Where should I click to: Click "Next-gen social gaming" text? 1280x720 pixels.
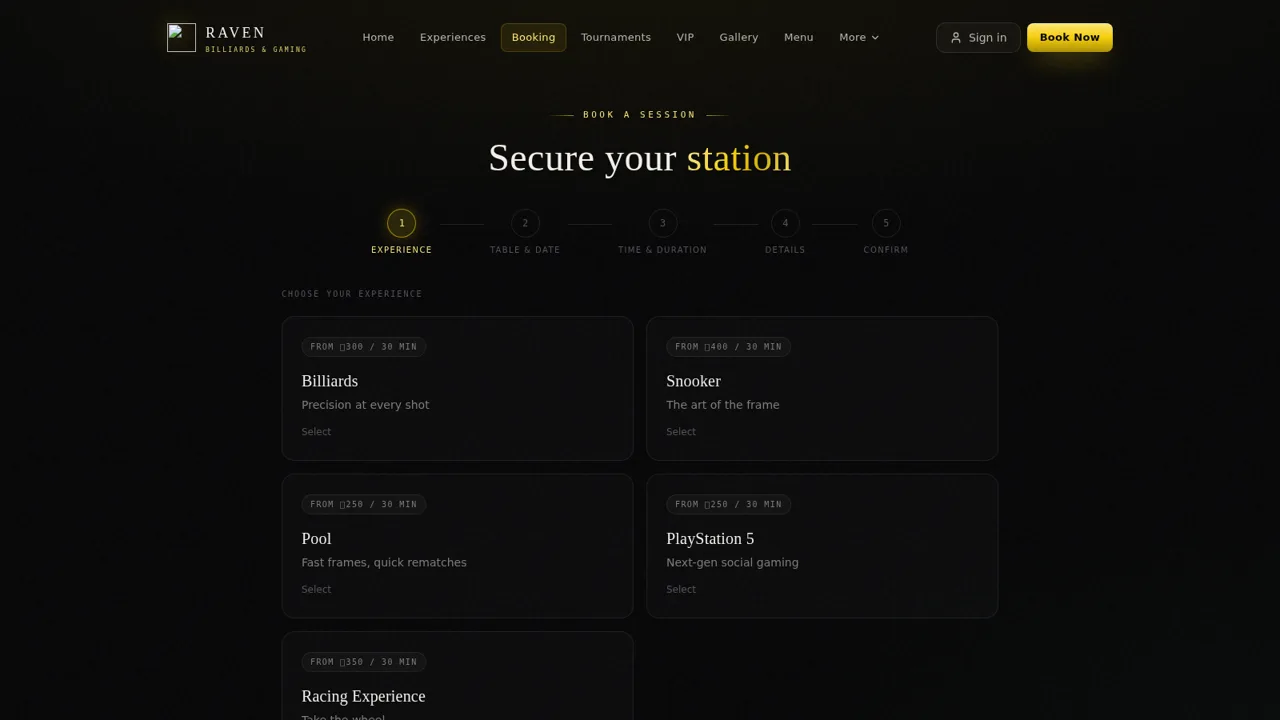732,562
